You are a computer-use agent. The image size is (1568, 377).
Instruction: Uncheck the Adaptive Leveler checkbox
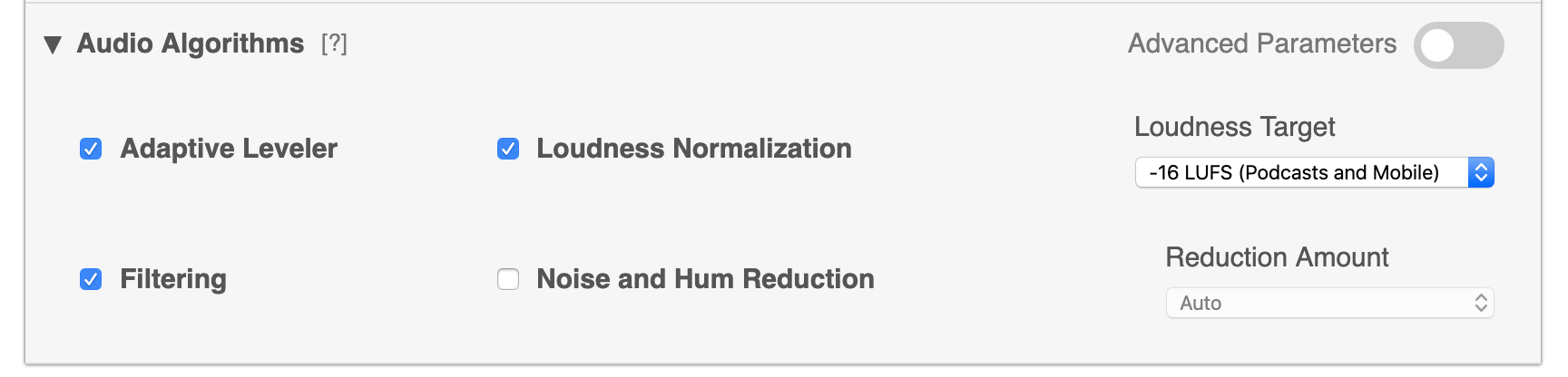pos(91,149)
